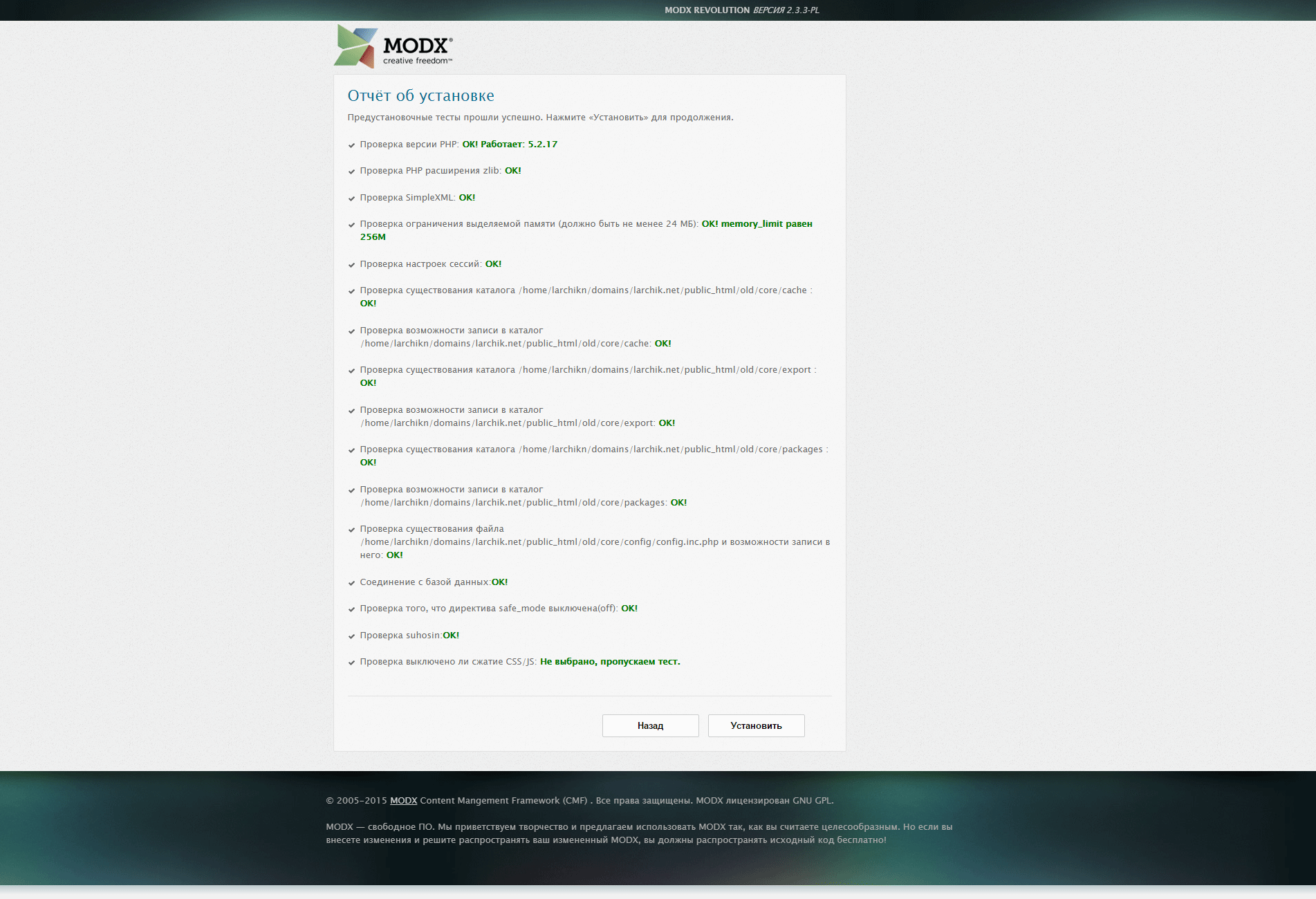Click checkmark beside core/packages directory existence check

(x=352, y=450)
